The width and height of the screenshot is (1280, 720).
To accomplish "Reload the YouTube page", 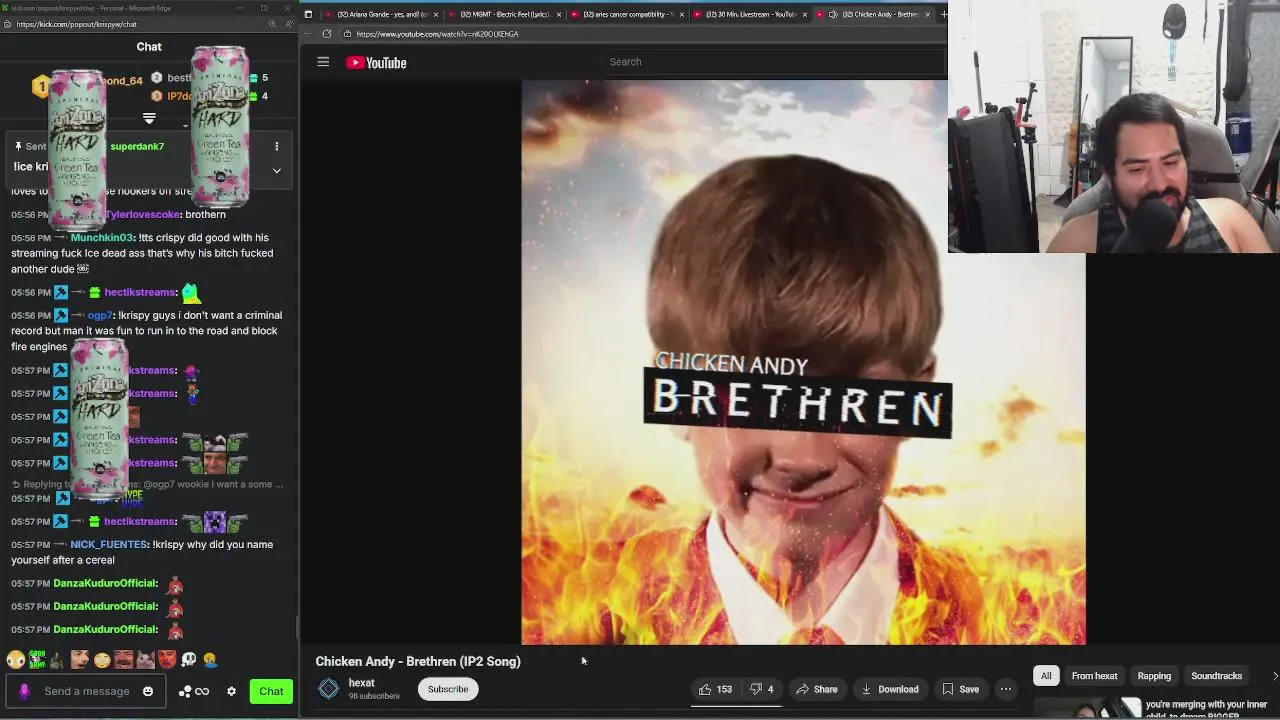I will (327, 34).
